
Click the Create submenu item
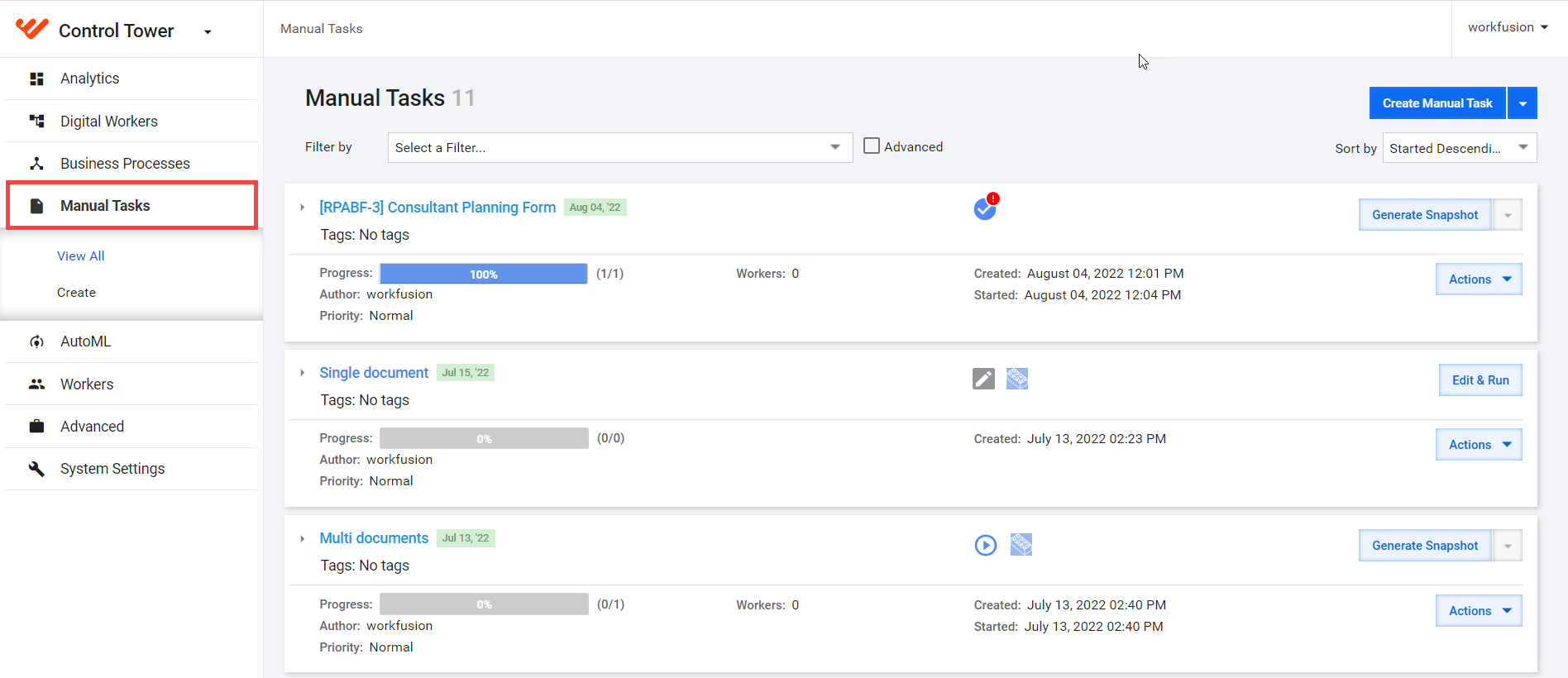click(76, 293)
